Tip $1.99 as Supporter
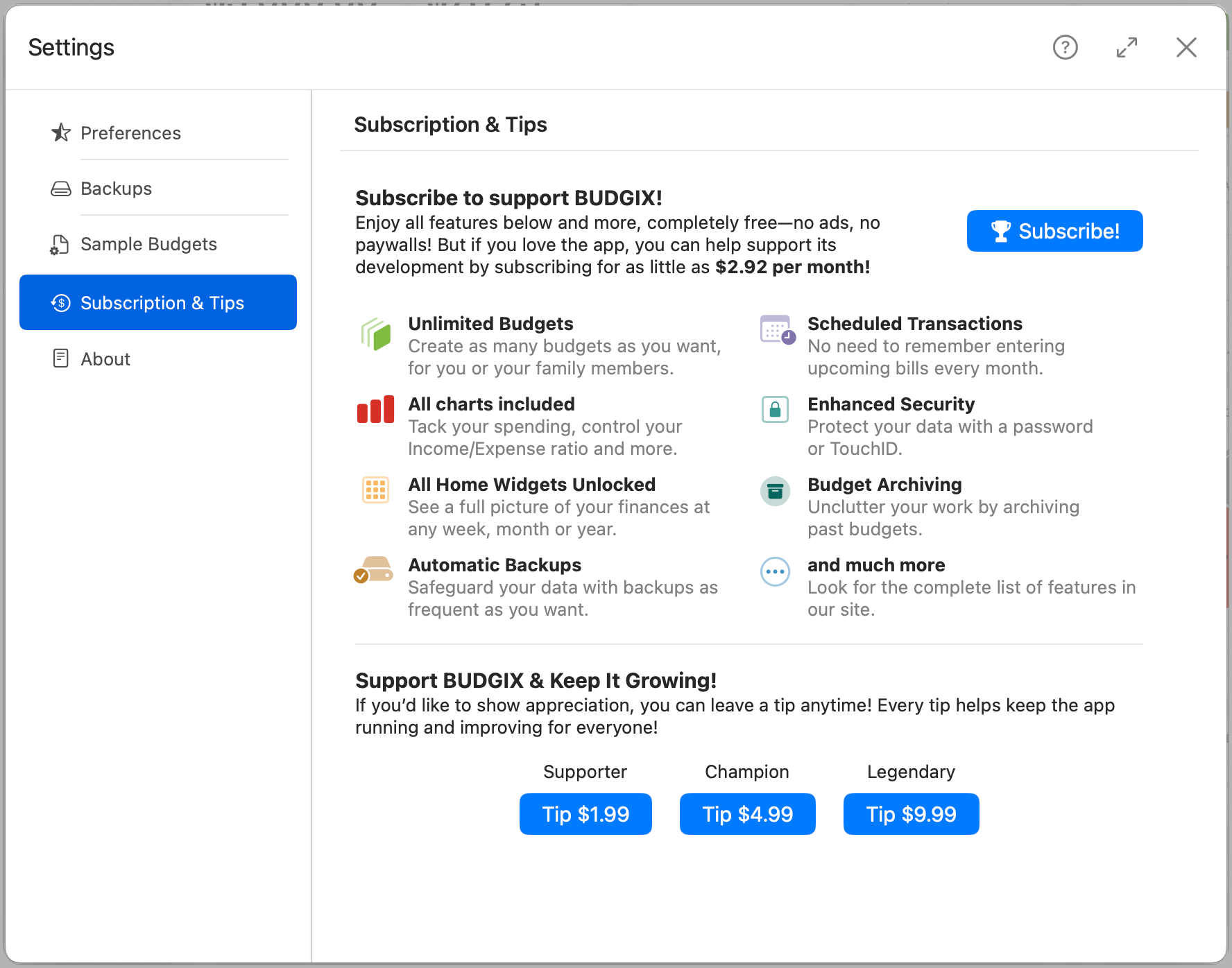The width and height of the screenshot is (1232, 968). tap(585, 814)
